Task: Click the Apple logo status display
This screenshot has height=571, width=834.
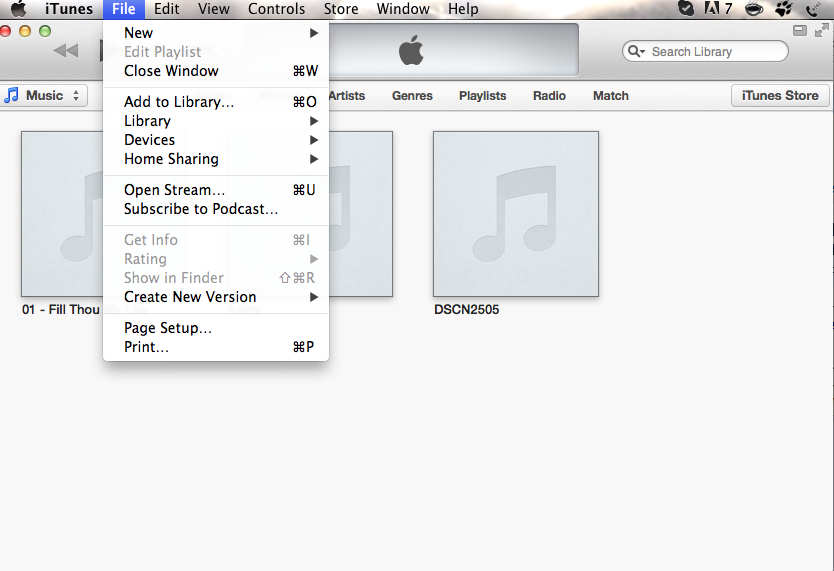Action: point(411,51)
